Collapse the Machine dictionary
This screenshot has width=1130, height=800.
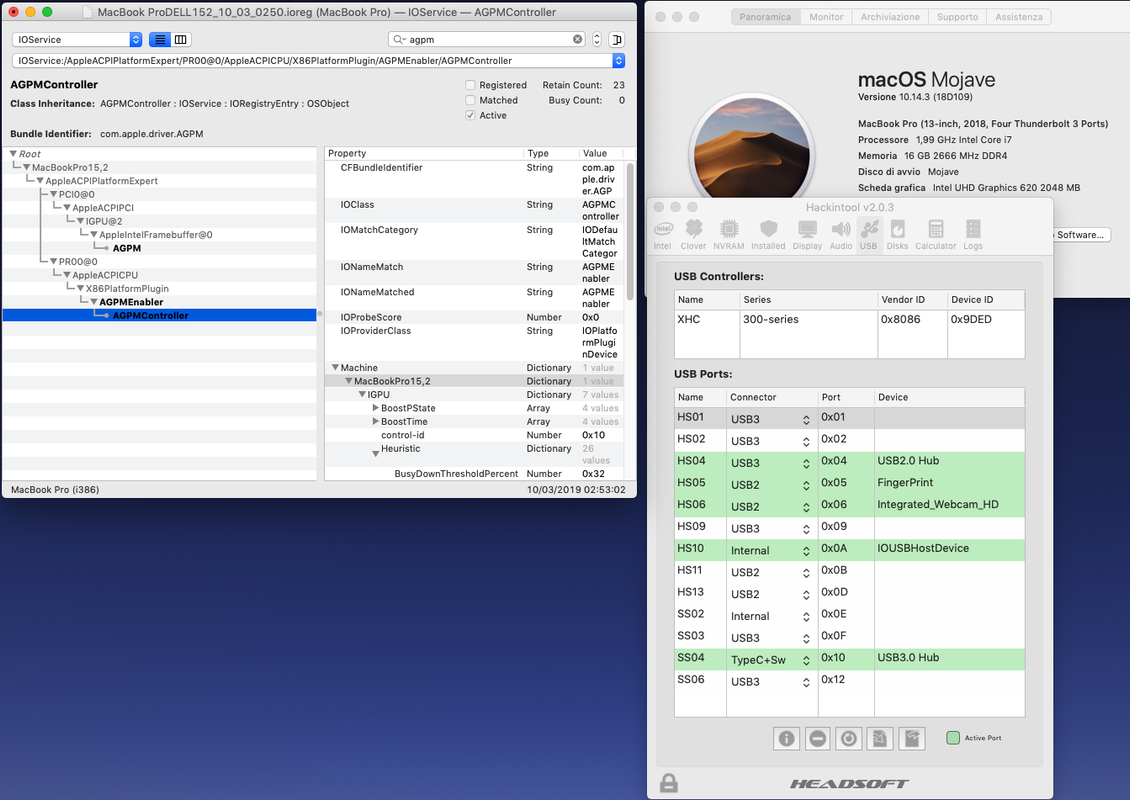point(335,368)
